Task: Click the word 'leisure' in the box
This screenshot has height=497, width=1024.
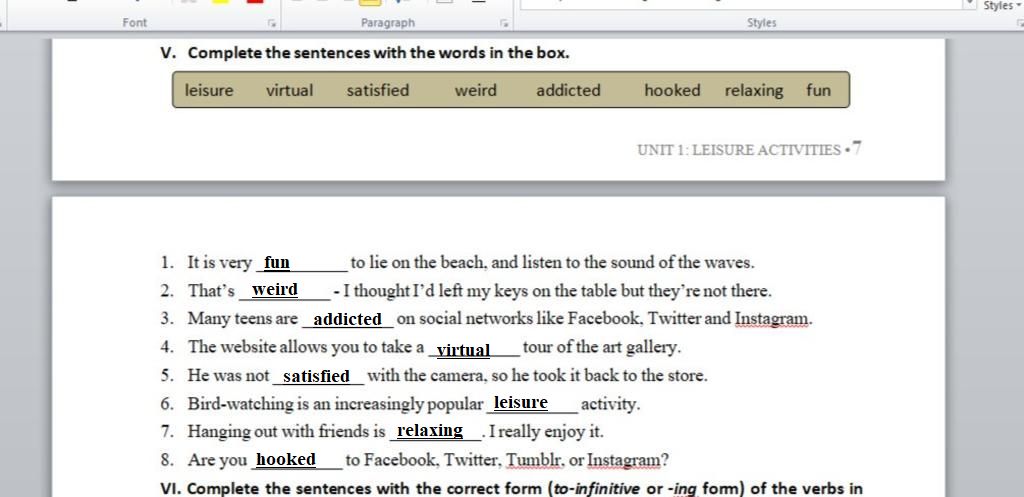Action: click(209, 90)
